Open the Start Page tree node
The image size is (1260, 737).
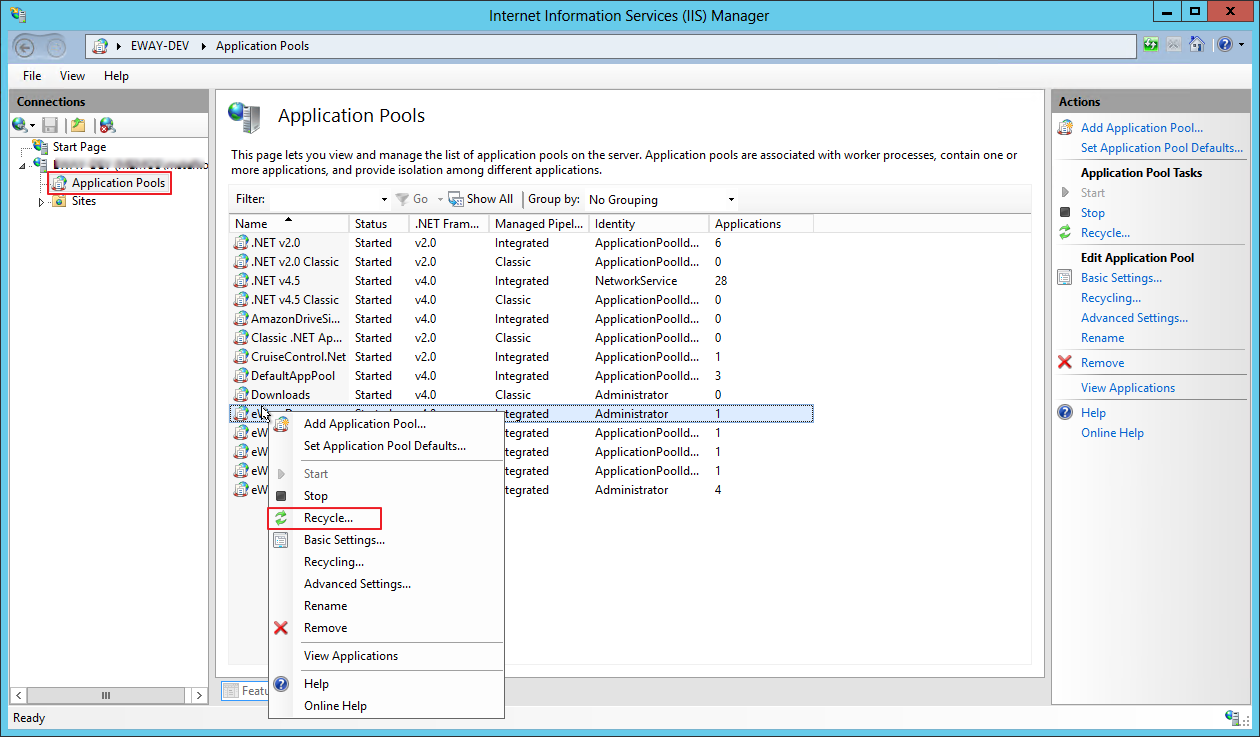point(79,147)
